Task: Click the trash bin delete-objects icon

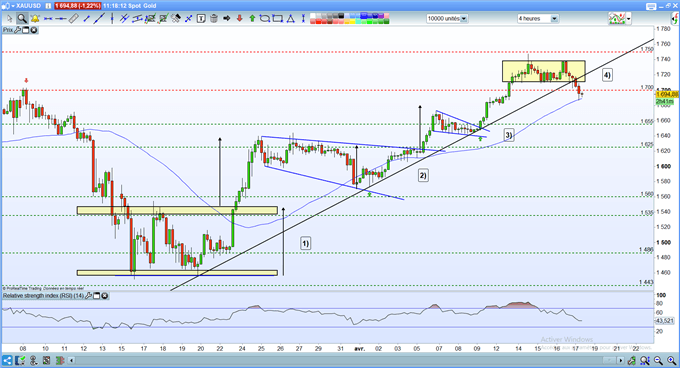Action: pyautogui.click(x=214, y=19)
